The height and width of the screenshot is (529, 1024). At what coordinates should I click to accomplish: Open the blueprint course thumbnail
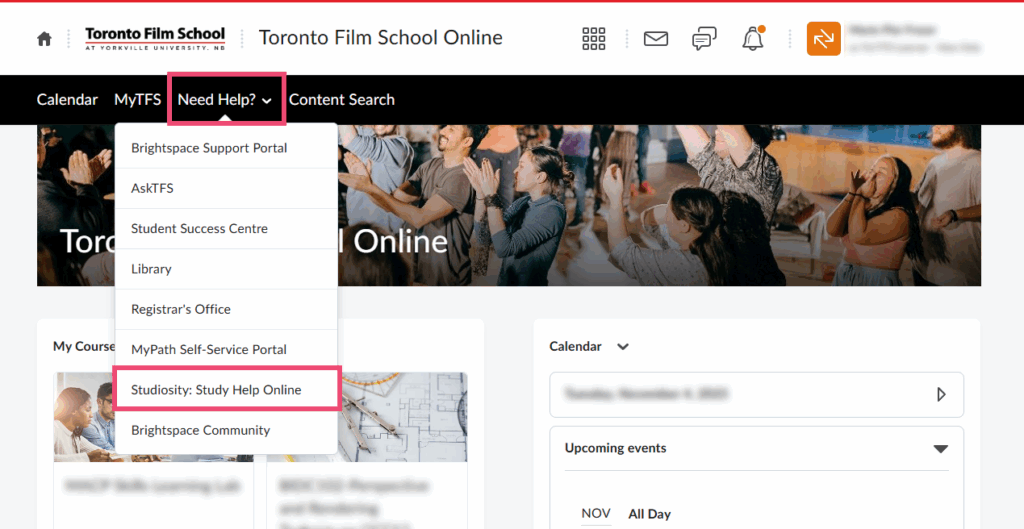(402, 418)
